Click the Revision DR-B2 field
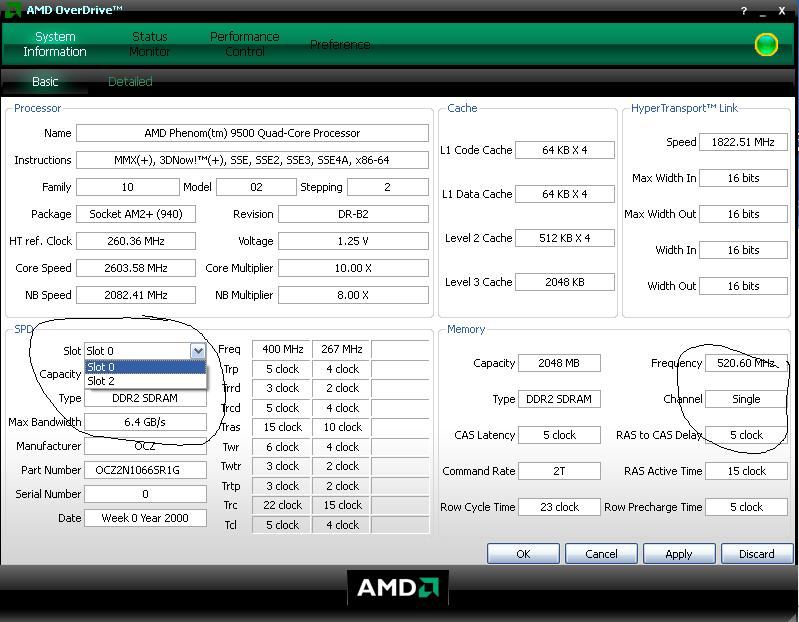 point(353,214)
